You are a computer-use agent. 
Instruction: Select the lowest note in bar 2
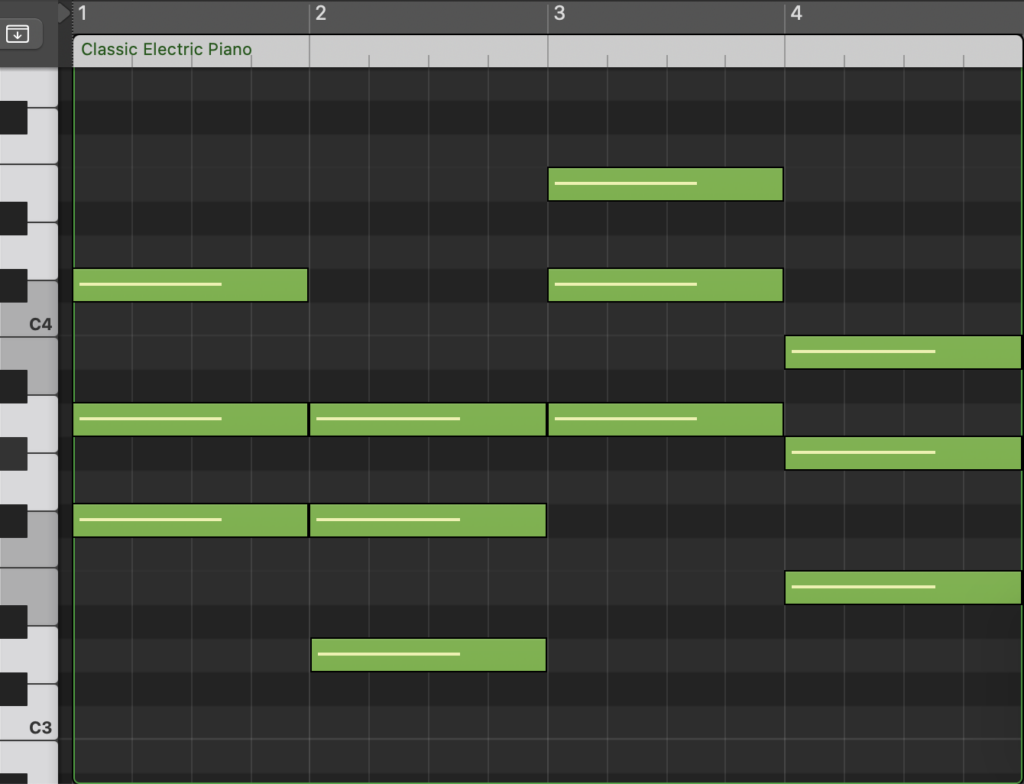[428, 655]
